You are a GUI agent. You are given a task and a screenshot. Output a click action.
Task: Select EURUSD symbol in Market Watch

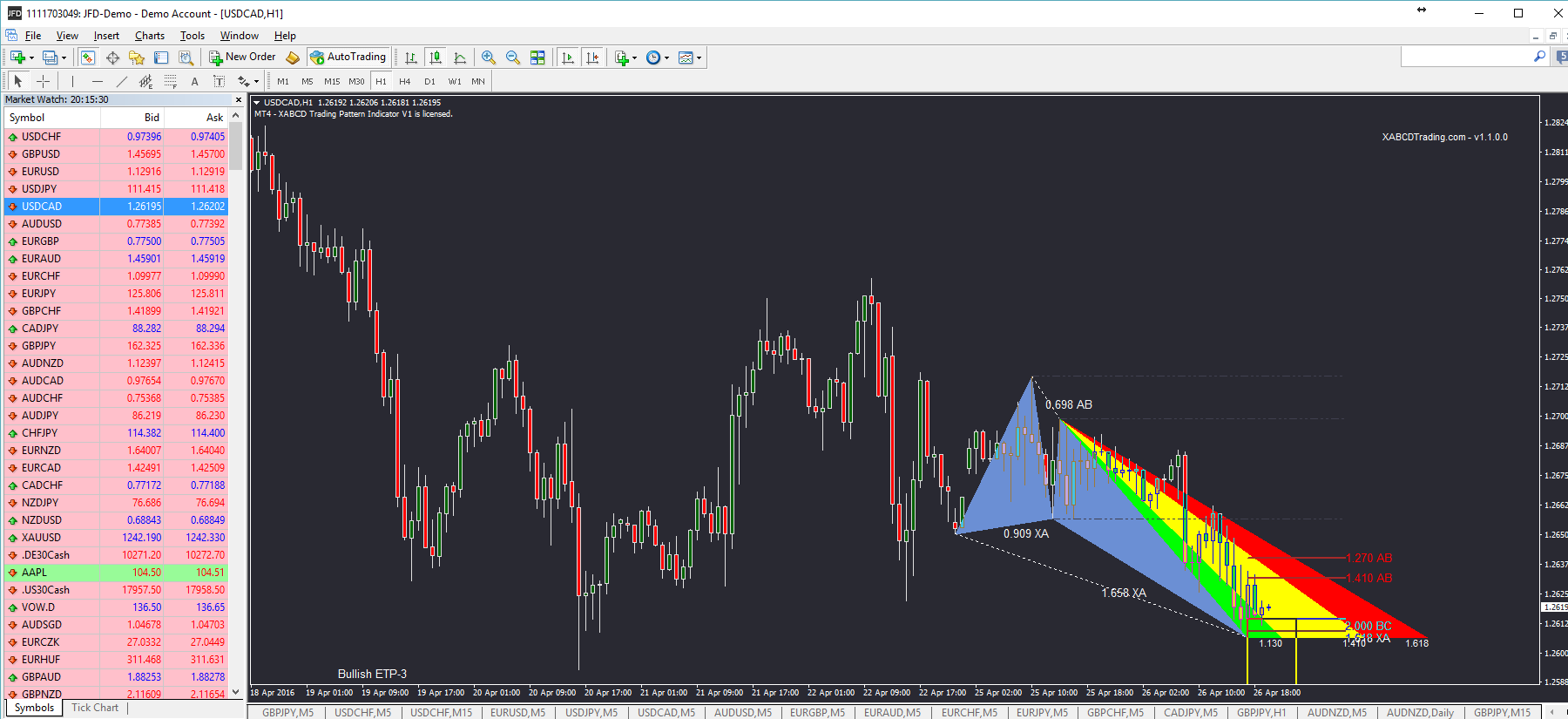pyautogui.click(x=40, y=172)
